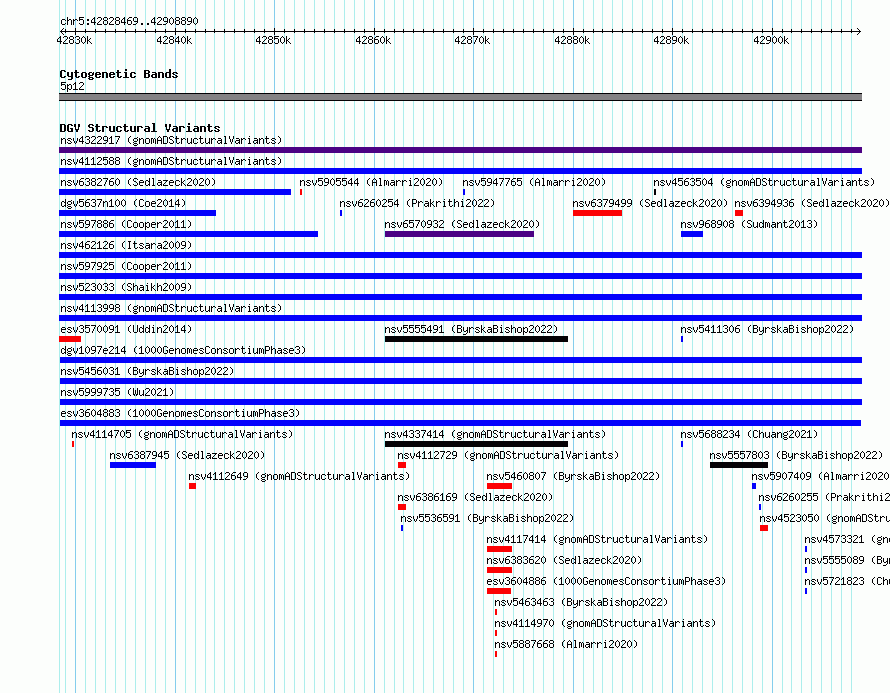Select nsv5721823 variant label

click(x=846, y=581)
